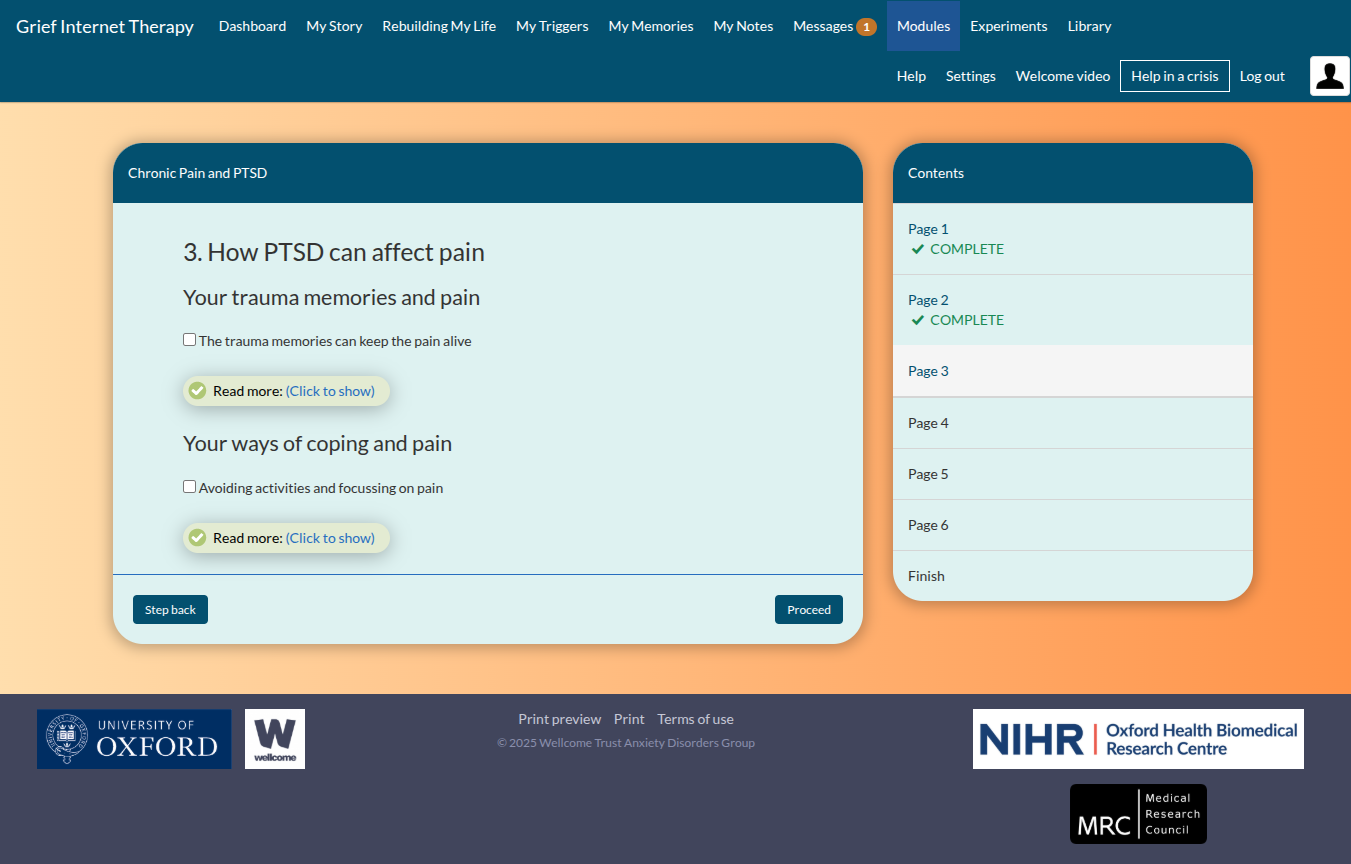1351x864 pixels.
Task: Click the Medical Research Council logo
Action: tap(1138, 813)
